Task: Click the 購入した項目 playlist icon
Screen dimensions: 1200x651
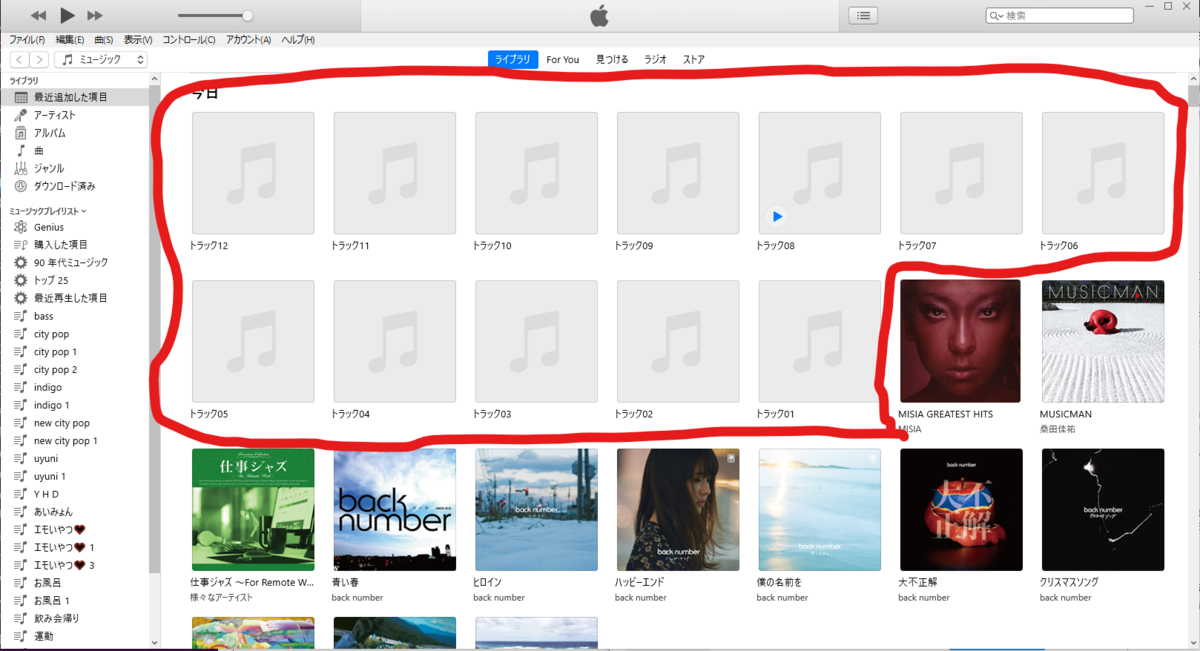Action: click(21, 245)
